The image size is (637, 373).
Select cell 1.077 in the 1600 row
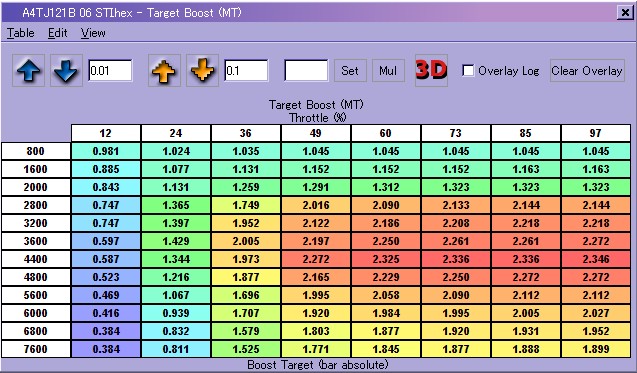point(176,169)
